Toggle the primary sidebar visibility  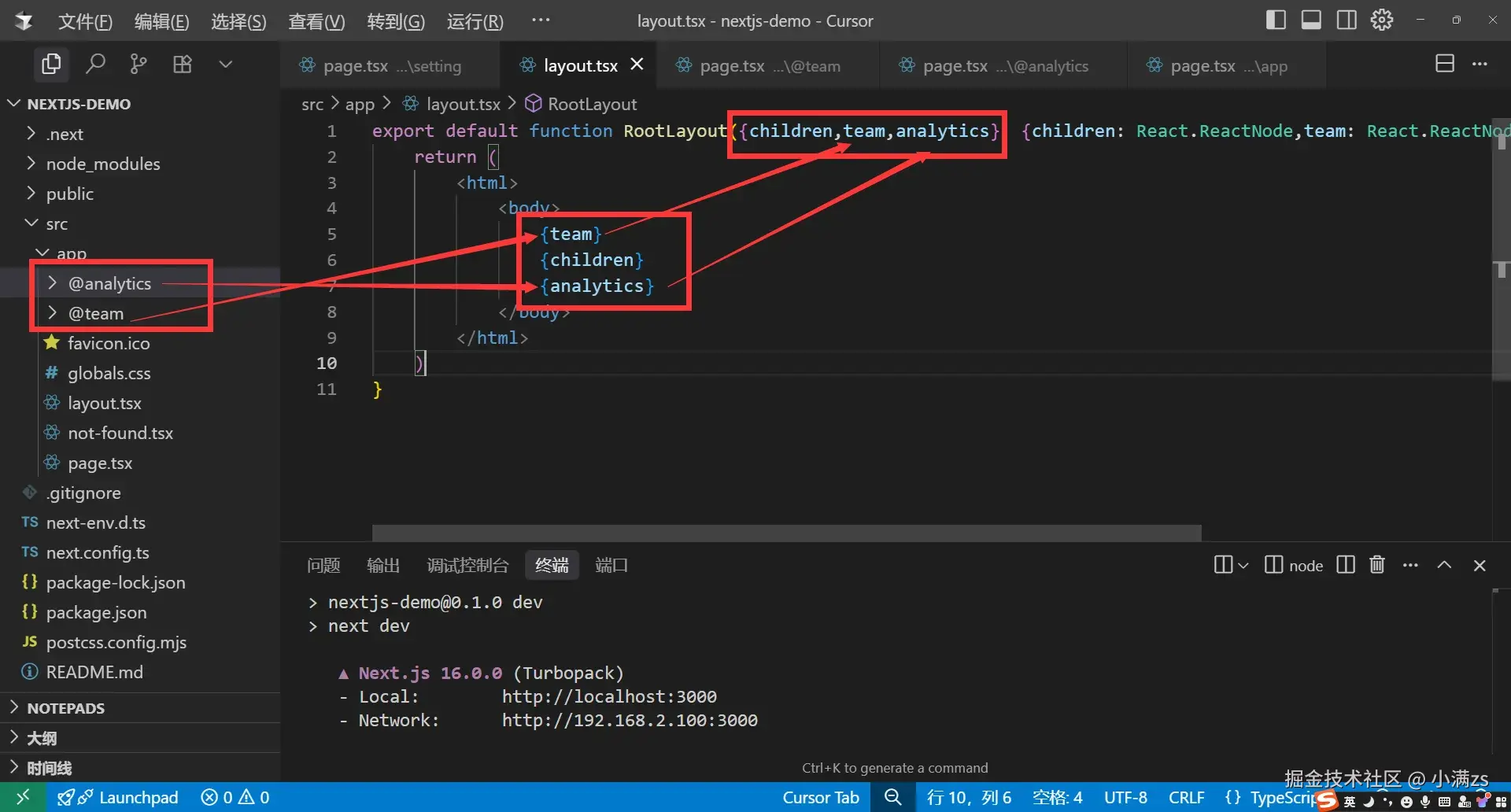coord(1276,20)
